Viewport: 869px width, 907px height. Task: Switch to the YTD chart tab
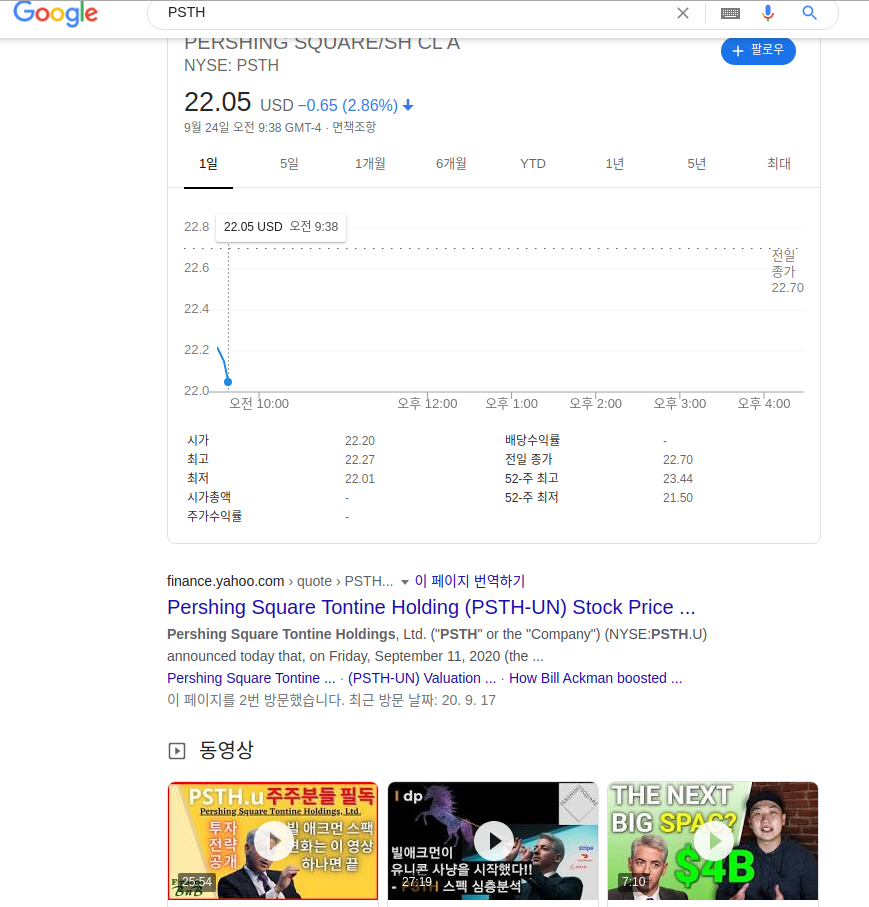tap(533, 164)
